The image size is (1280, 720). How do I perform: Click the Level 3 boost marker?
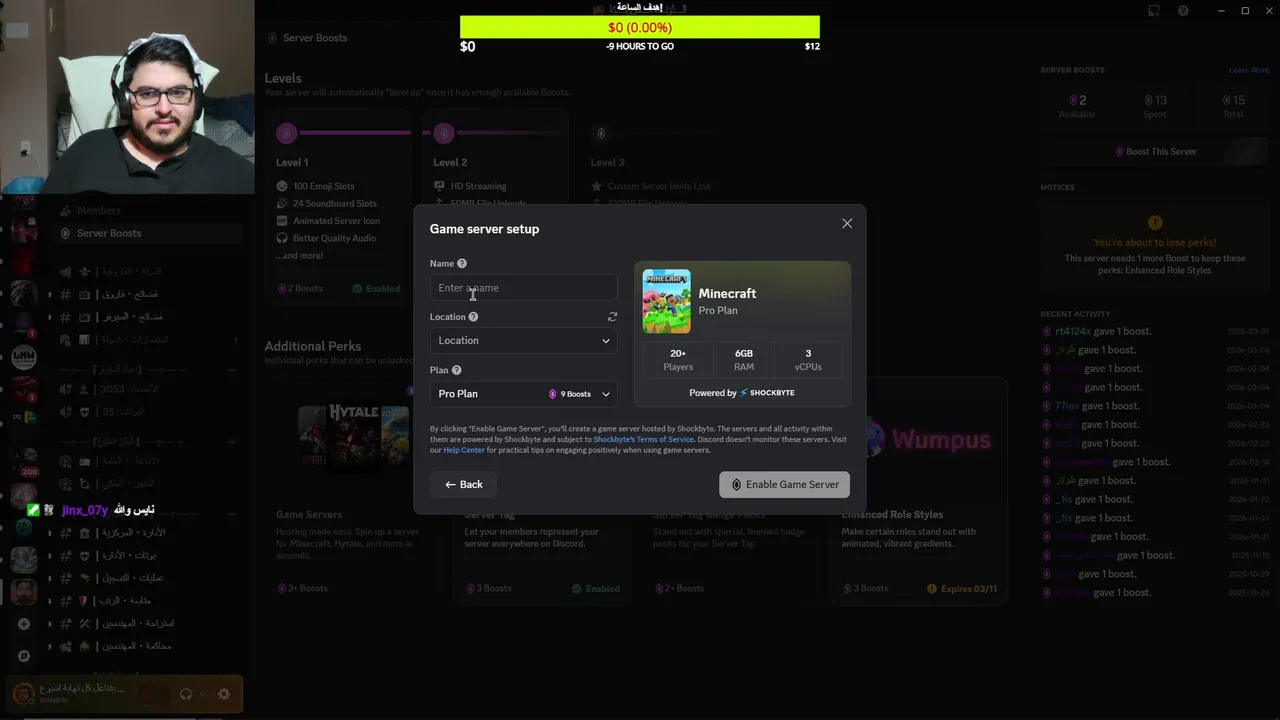tap(601, 133)
